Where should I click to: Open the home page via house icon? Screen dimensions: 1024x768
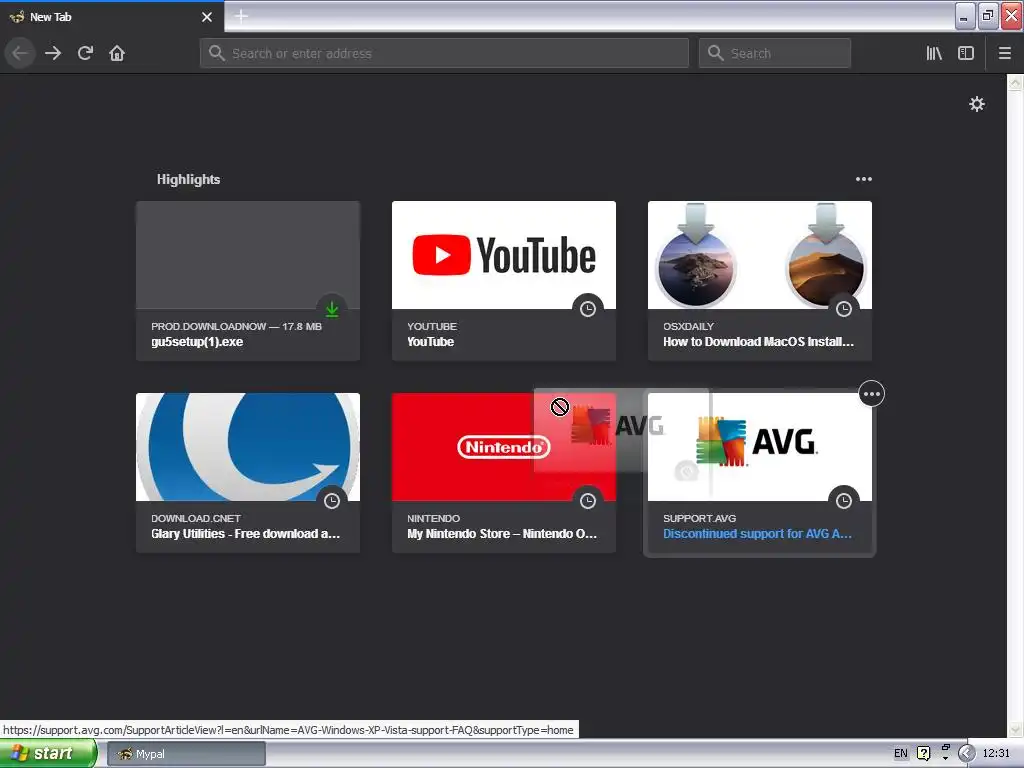(117, 53)
